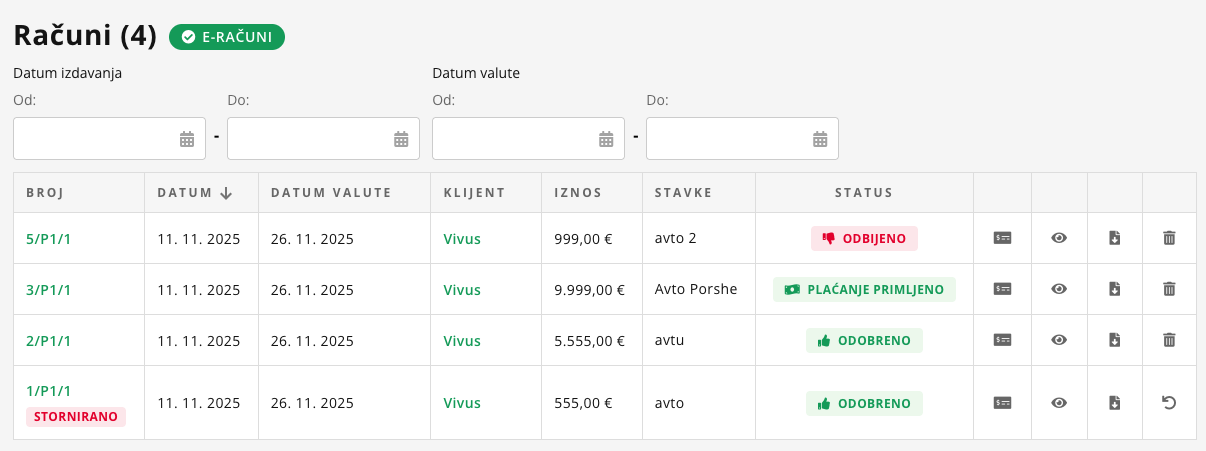This screenshot has height=451, width=1206.
Task: Show stornirano invoice 1/P1/1 using eye icon
Action: click(1059, 403)
